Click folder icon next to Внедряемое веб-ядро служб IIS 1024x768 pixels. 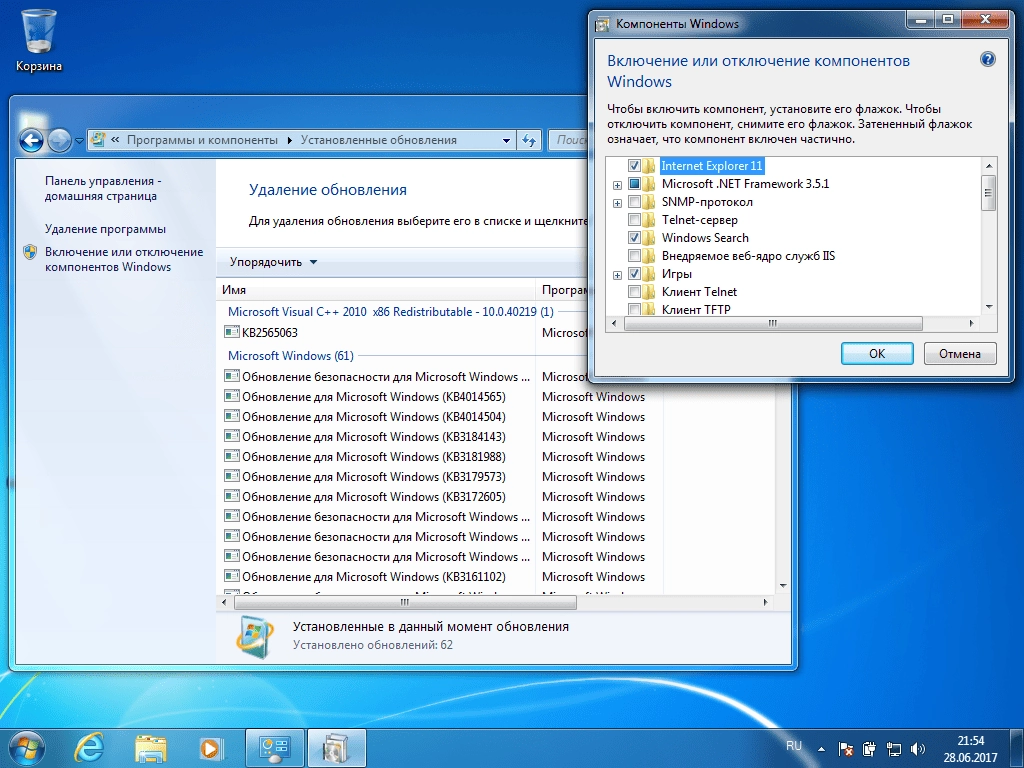pos(648,255)
